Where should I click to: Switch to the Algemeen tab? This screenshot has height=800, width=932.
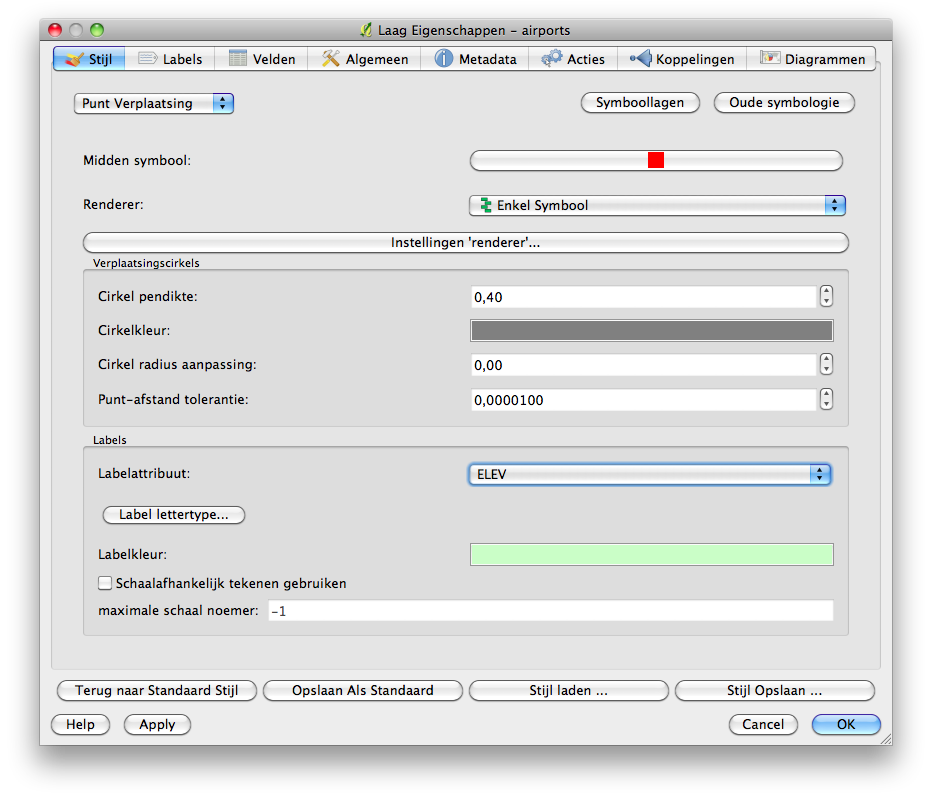[364, 59]
